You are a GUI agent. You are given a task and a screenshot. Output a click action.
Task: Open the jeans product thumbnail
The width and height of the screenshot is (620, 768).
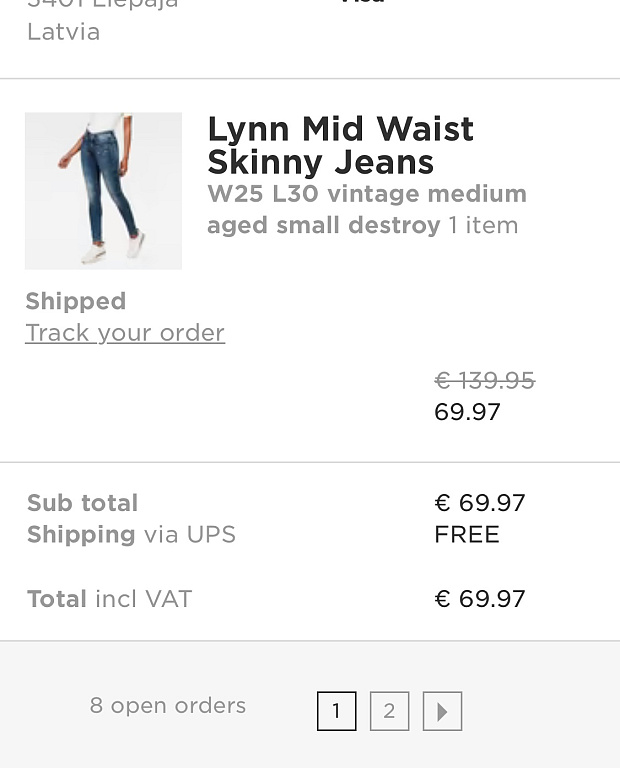tap(103, 191)
